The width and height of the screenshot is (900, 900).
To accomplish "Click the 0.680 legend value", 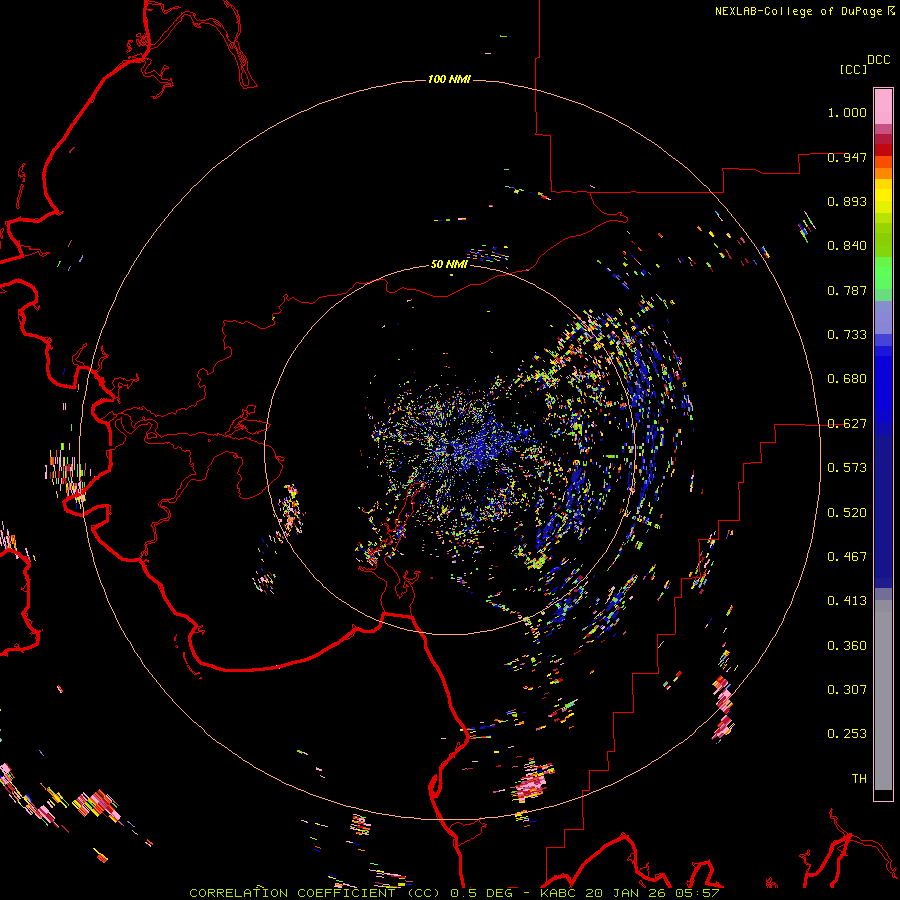I will [847, 379].
